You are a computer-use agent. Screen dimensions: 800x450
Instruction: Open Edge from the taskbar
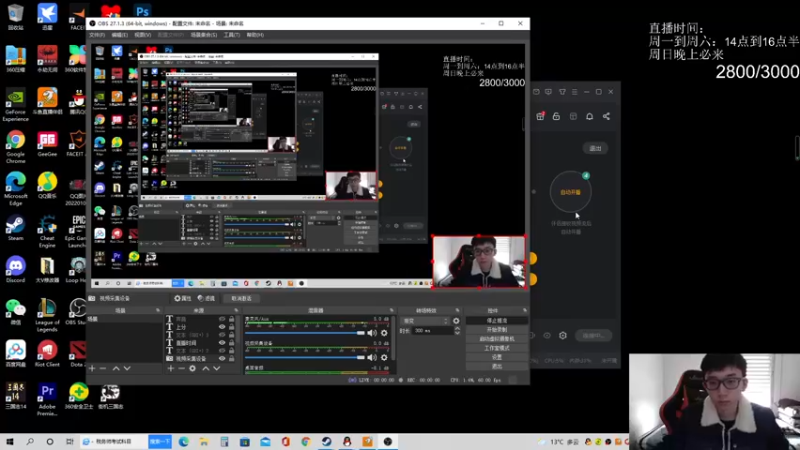[x=184, y=441]
